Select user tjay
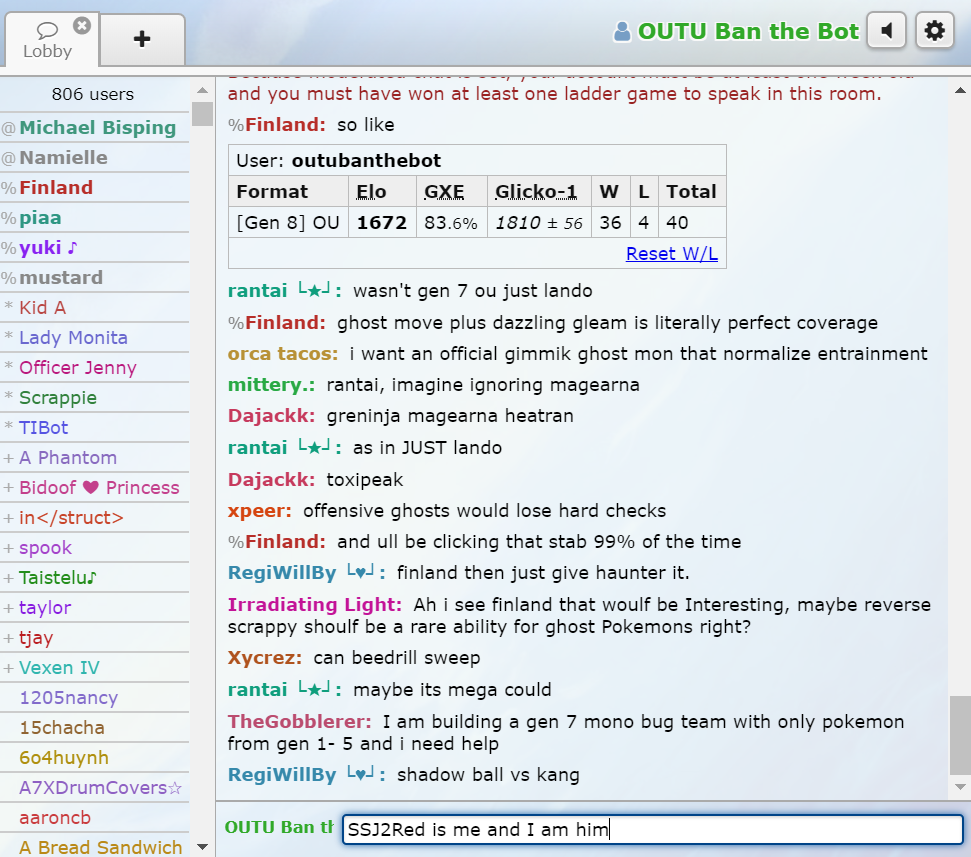971x857 pixels. pos(94,638)
